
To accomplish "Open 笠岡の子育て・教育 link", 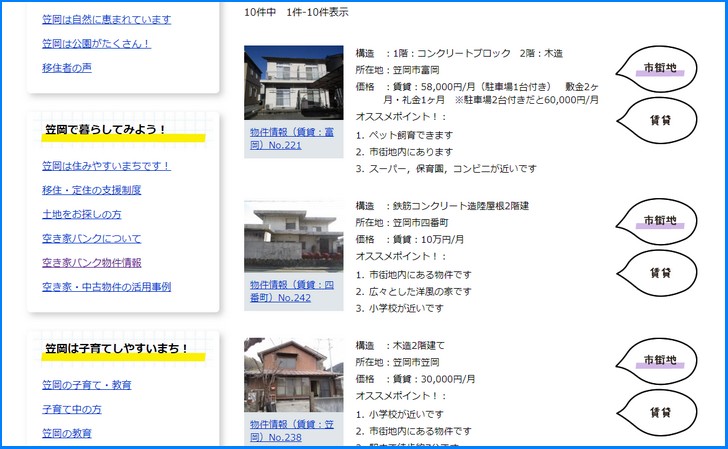I will (x=87, y=385).
